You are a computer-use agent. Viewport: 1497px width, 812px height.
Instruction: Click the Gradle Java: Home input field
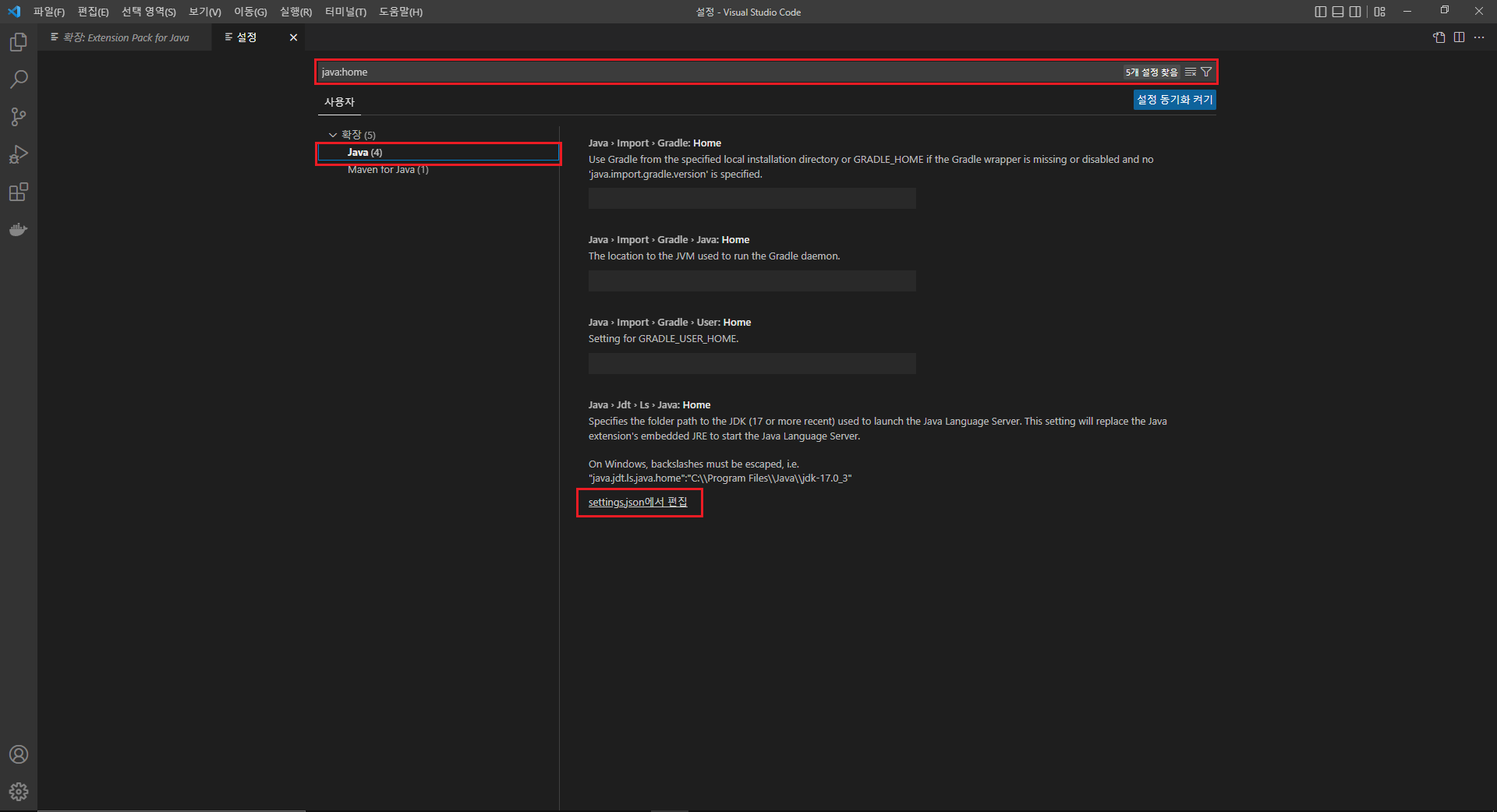point(752,281)
